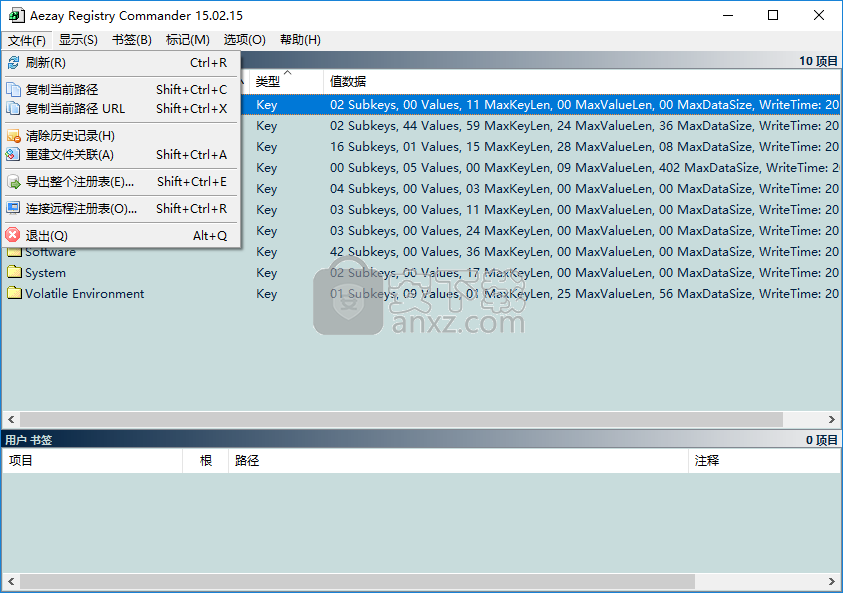The image size is (843, 593).
Task: Click the Key type cell in System row
Action: (x=267, y=273)
